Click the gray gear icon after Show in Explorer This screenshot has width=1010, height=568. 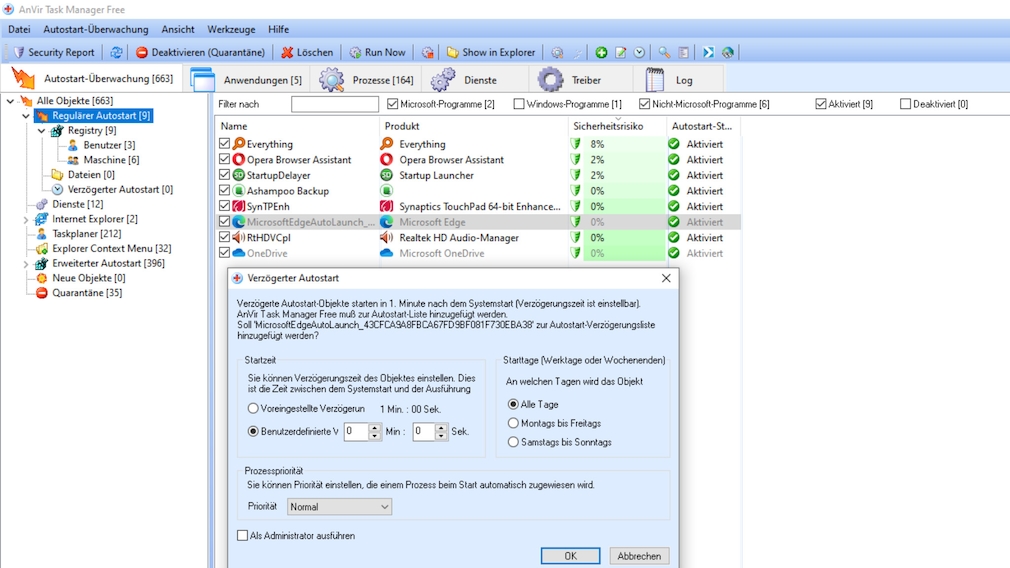557,52
